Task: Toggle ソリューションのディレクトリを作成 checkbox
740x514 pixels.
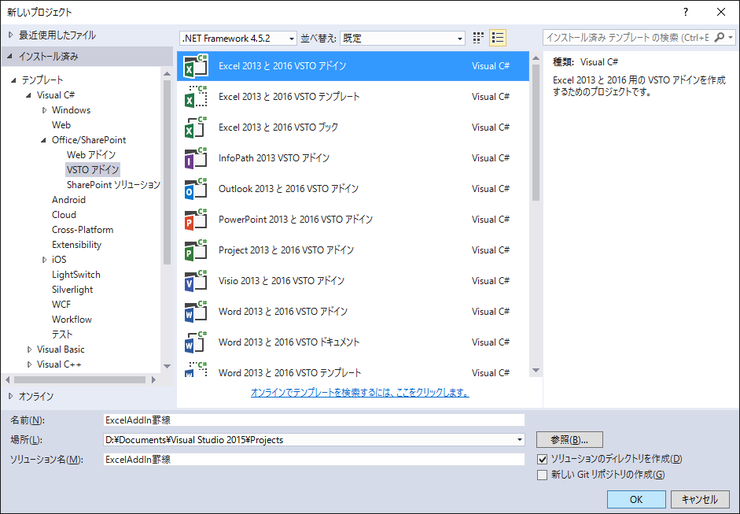Action: (542, 459)
